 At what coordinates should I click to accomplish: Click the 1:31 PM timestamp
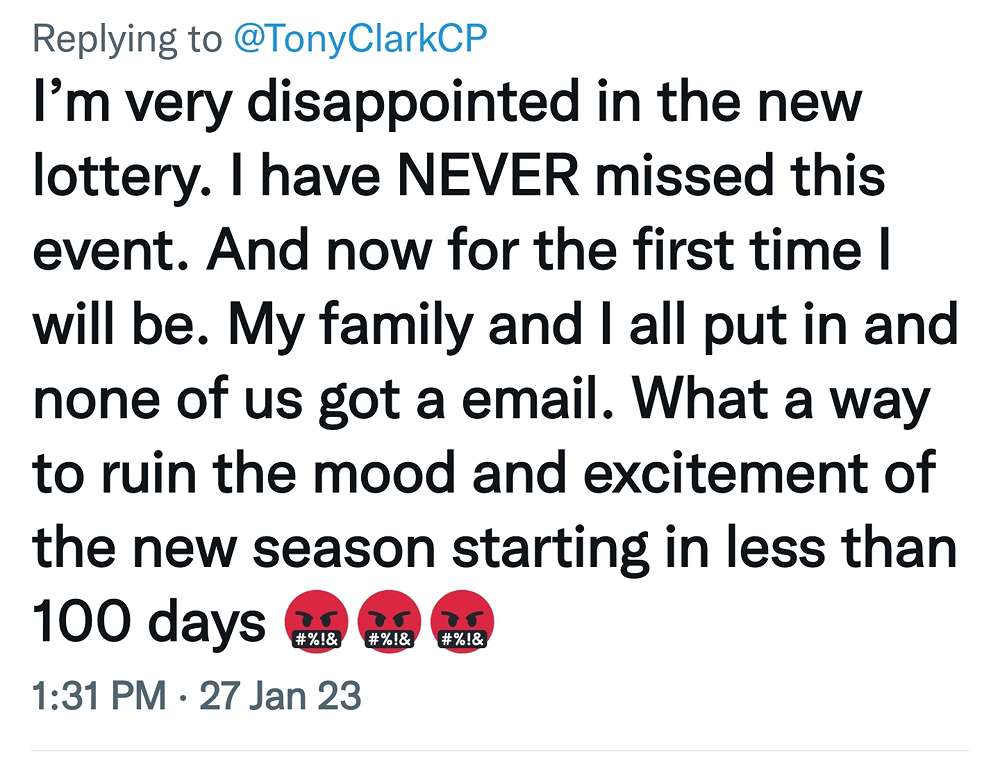point(99,695)
